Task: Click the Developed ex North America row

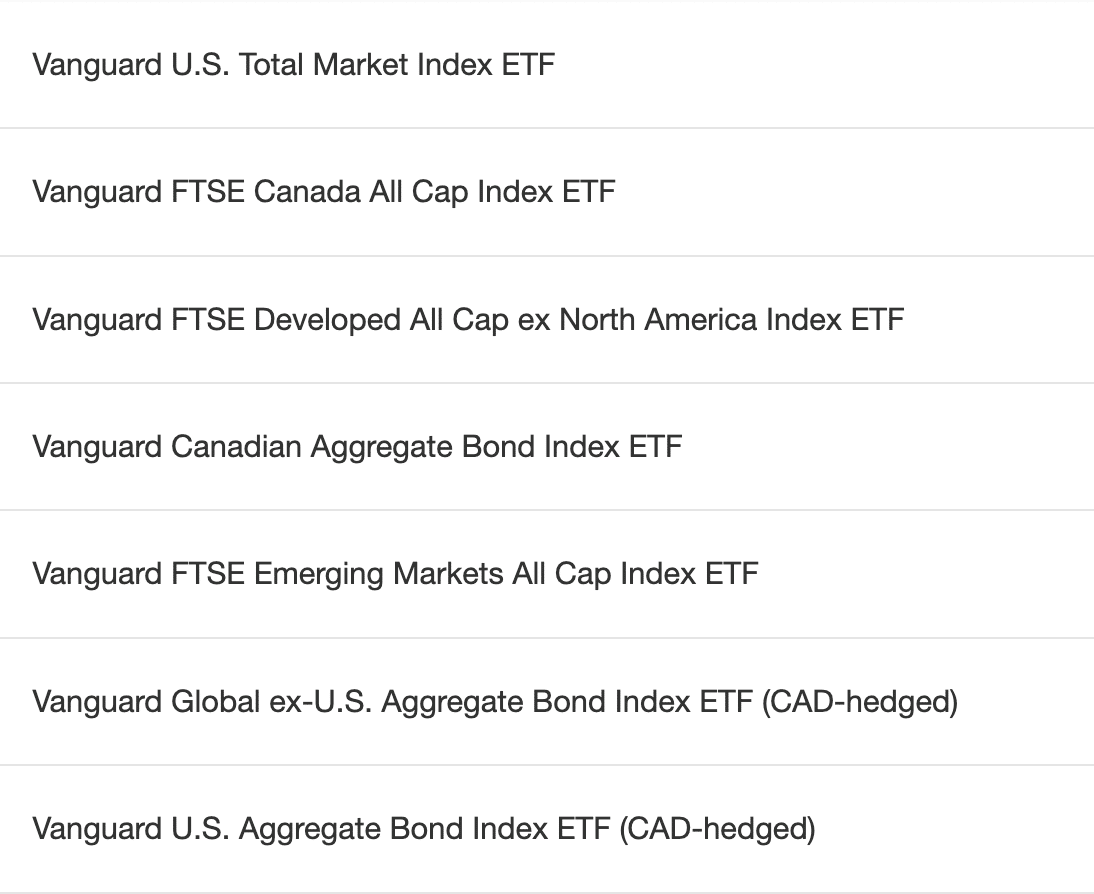Action: pyautogui.click(x=547, y=320)
